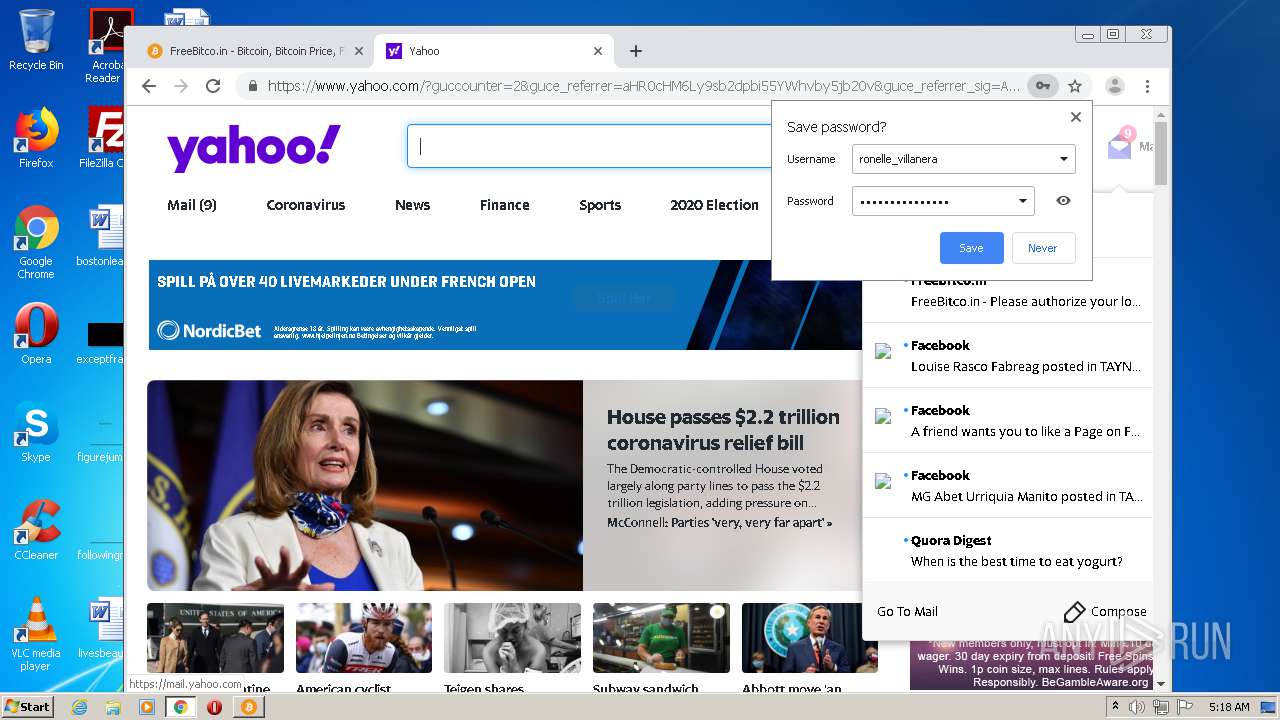Open the Abbott story thumbnail
1280x720 pixels.
tap(810, 638)
